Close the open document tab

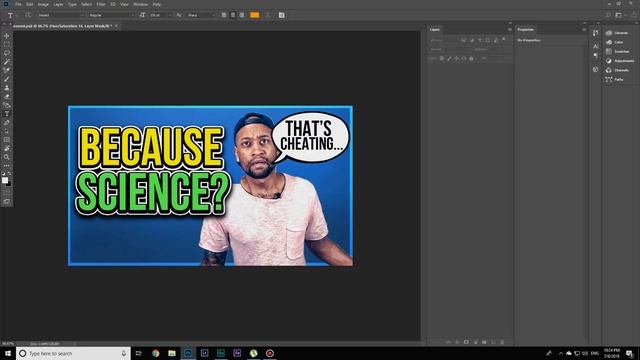pyautogui.click(x=116, y=26)
